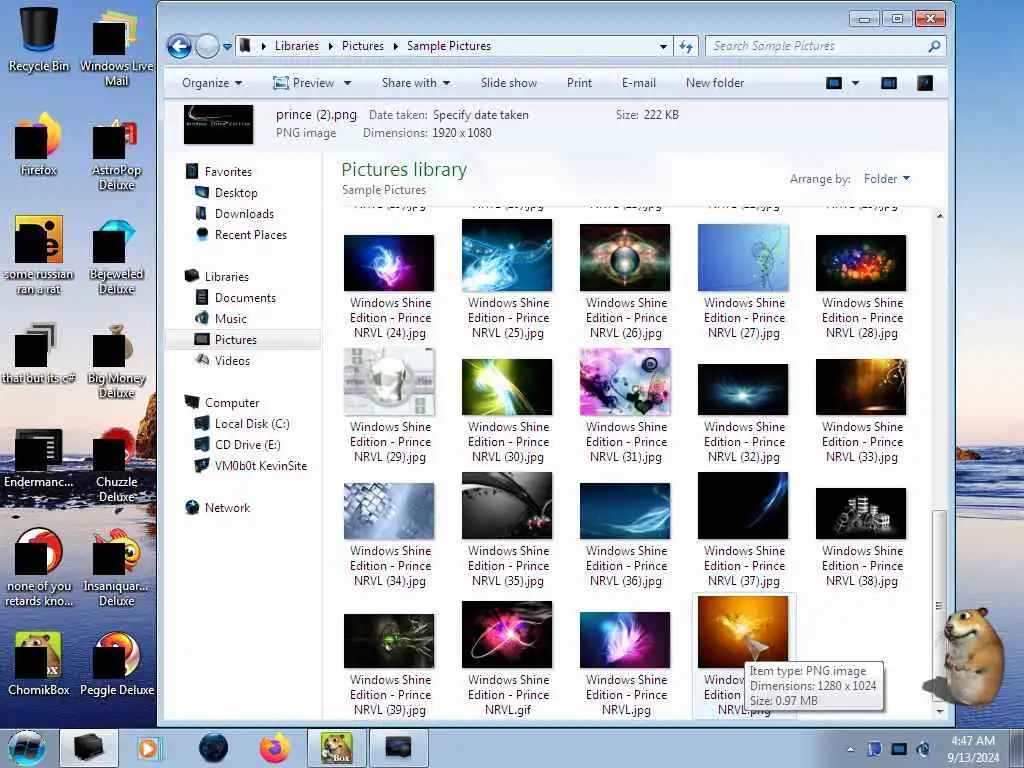Open ChomikBox desktop icon

38,664
